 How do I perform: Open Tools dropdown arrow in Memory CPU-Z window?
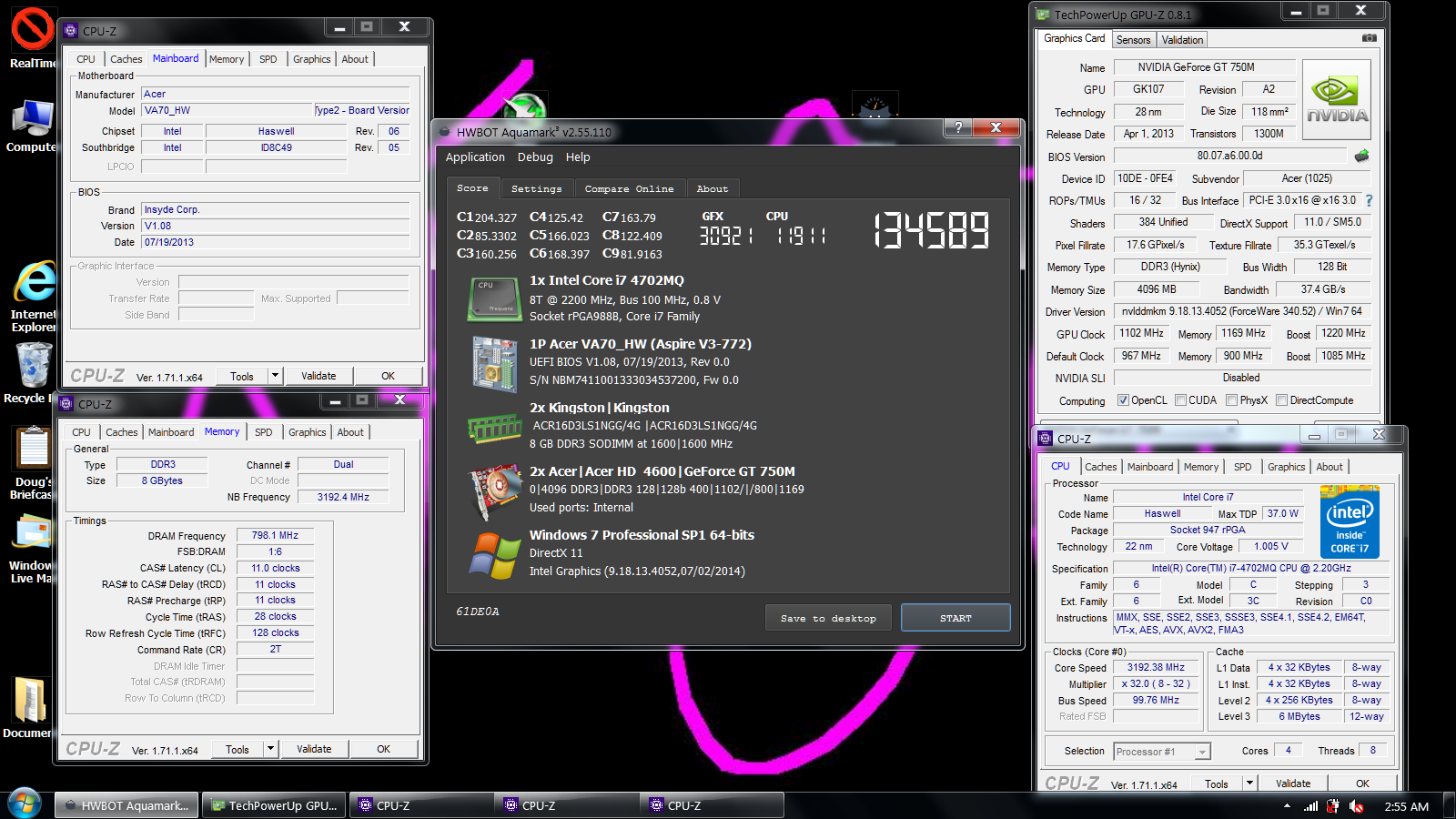coord(270,749)
